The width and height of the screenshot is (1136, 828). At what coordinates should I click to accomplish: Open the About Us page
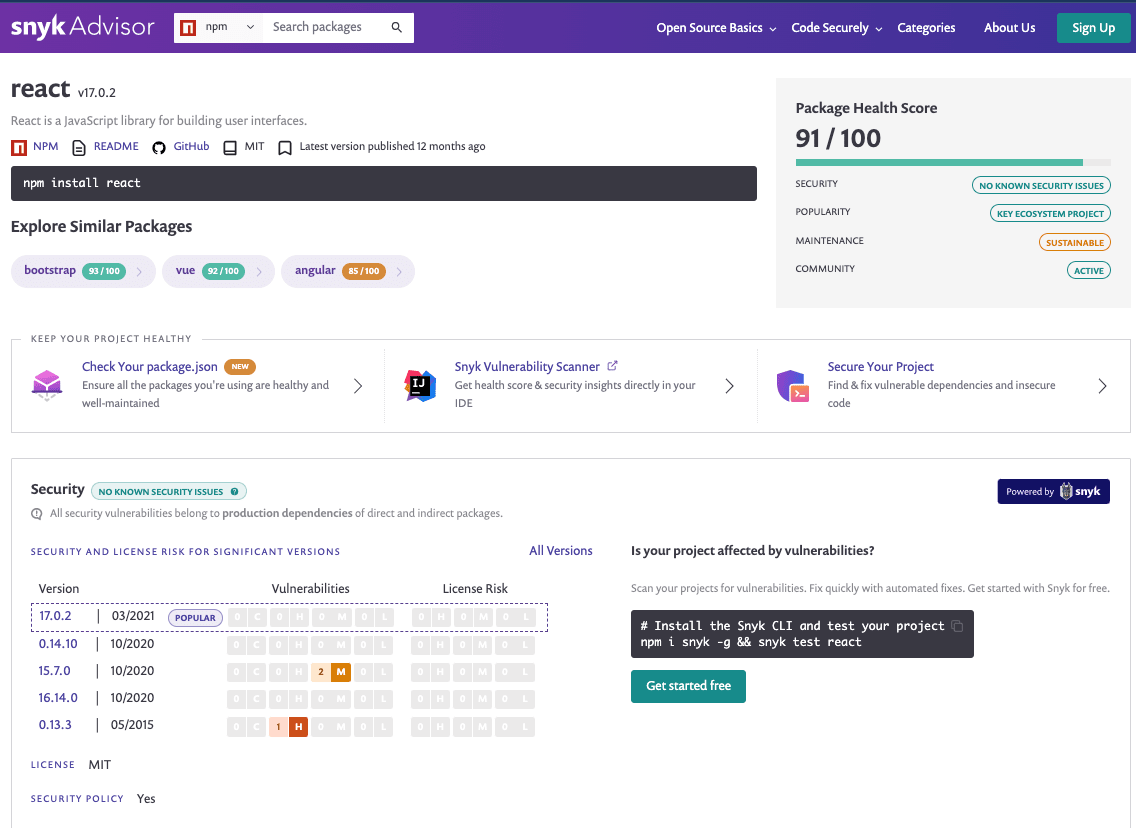pyautogui.click(x=1009, y=28)
